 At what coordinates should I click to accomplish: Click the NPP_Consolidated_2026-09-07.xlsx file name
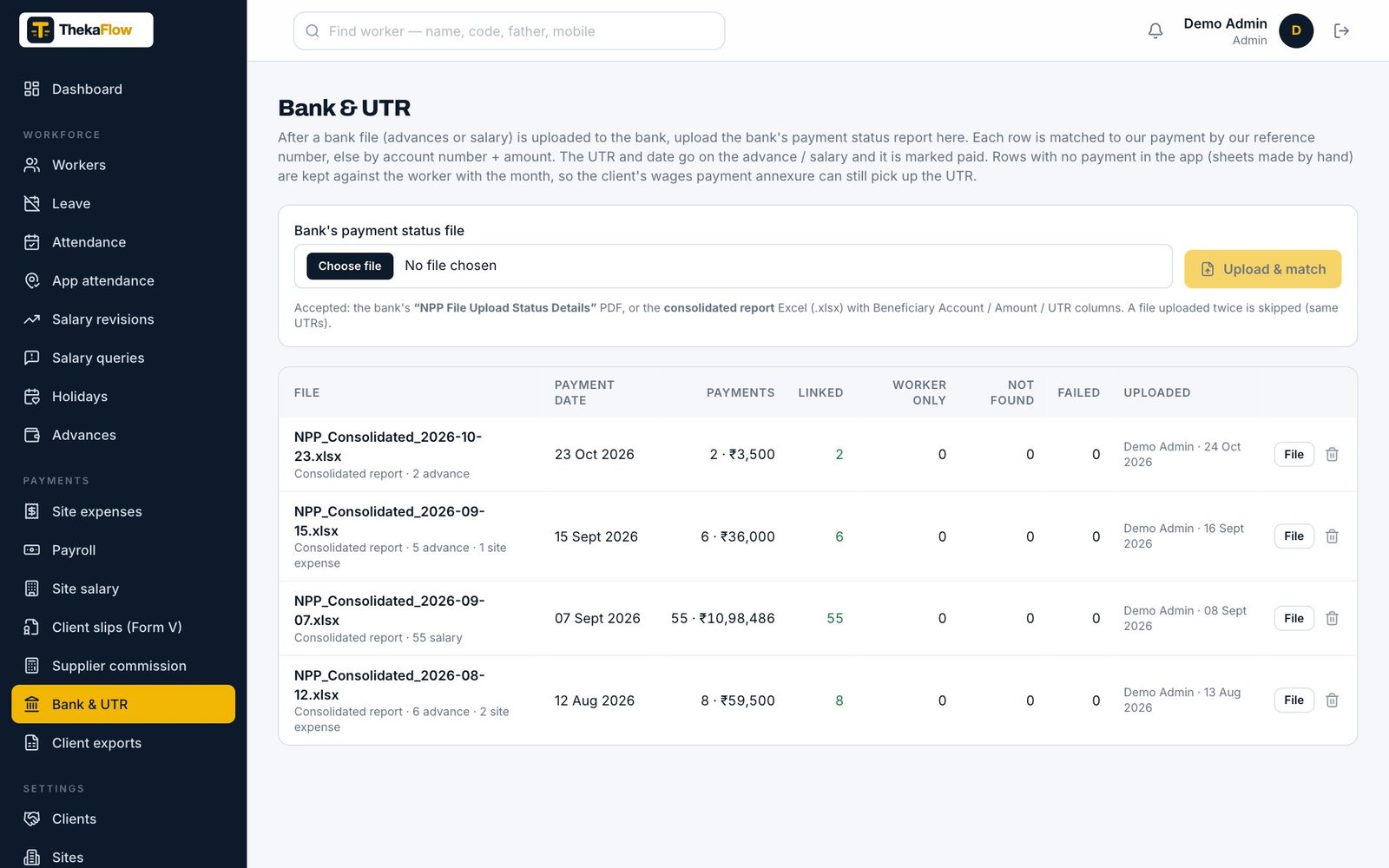click(x=390, y=610)
